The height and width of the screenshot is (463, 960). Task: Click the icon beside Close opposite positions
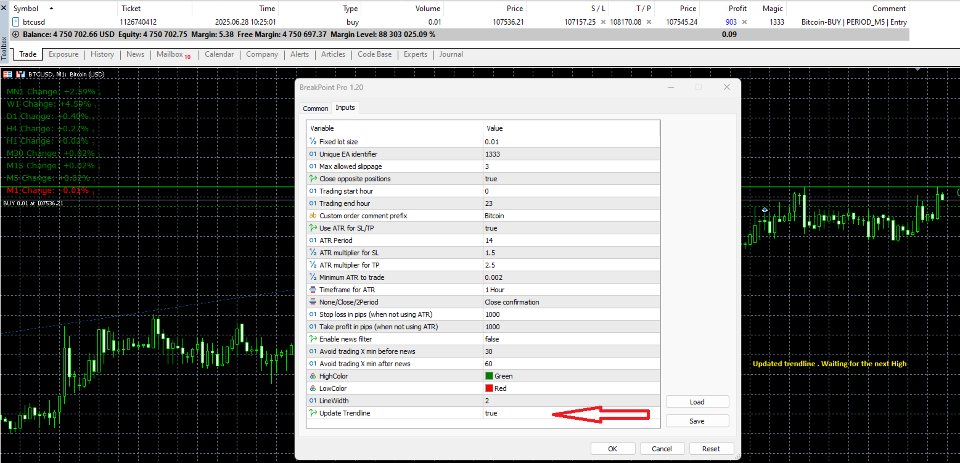coord(313,178)
